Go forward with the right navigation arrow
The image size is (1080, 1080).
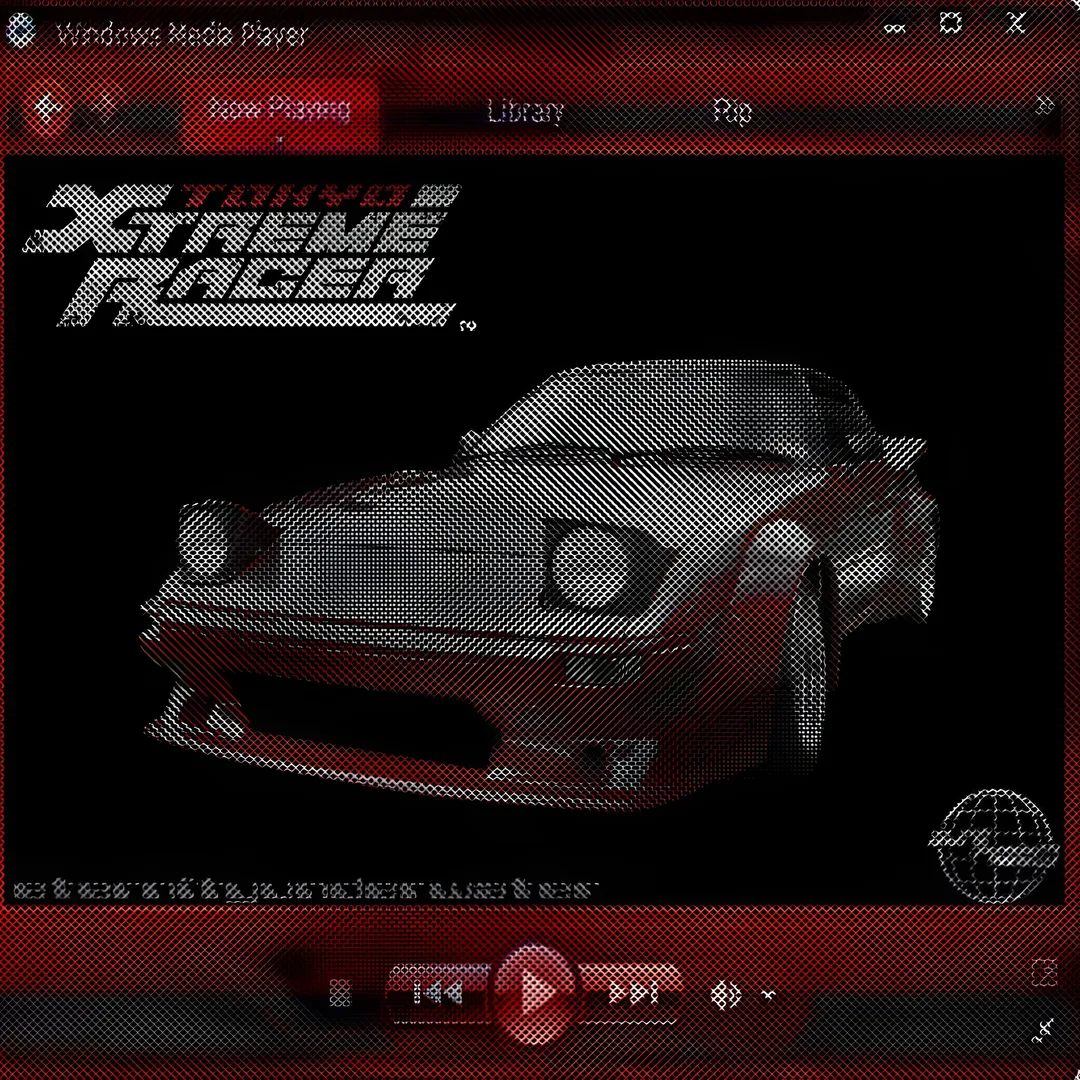(105, 109)
